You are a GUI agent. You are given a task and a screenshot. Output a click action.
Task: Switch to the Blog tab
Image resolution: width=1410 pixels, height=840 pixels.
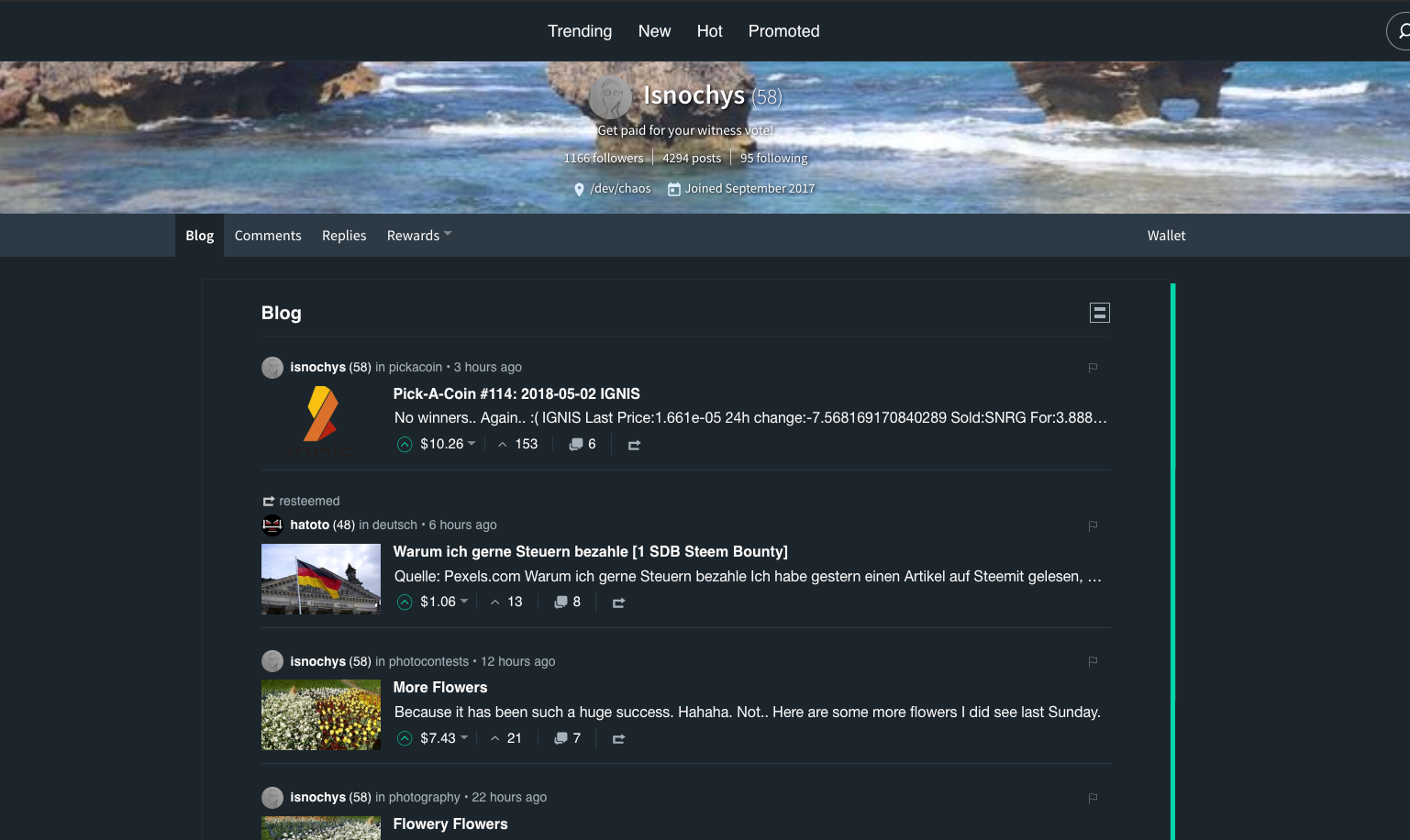click(200, 236)
